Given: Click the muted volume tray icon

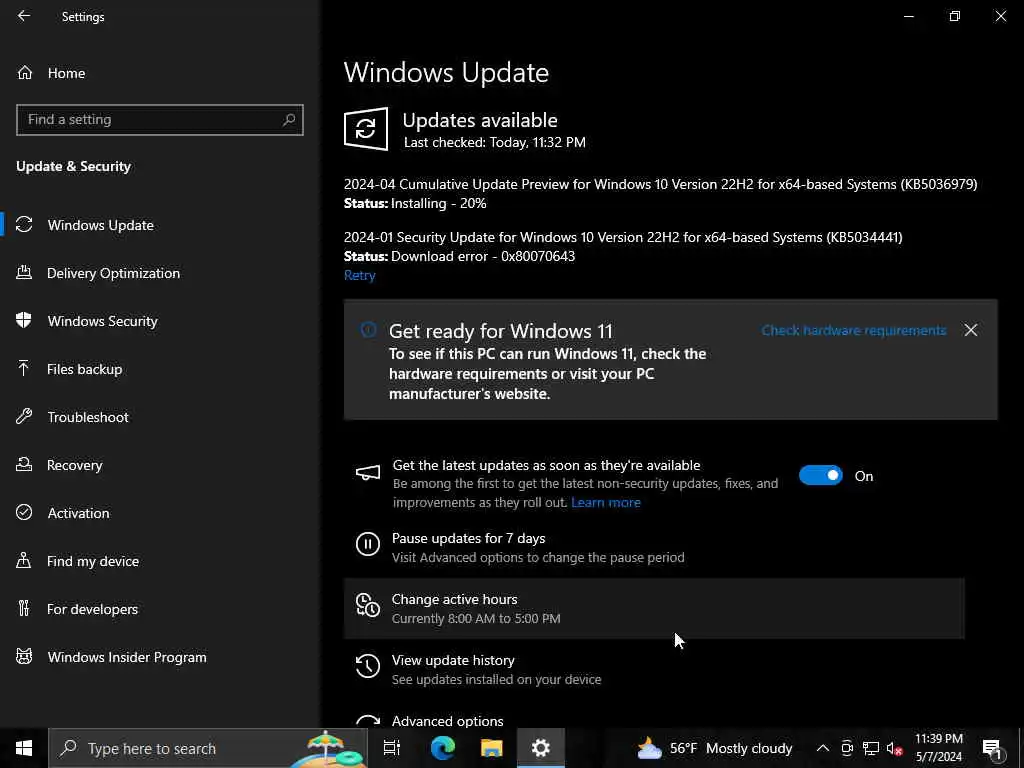Looking at the screenshot, I should click(x=895, y=748).
